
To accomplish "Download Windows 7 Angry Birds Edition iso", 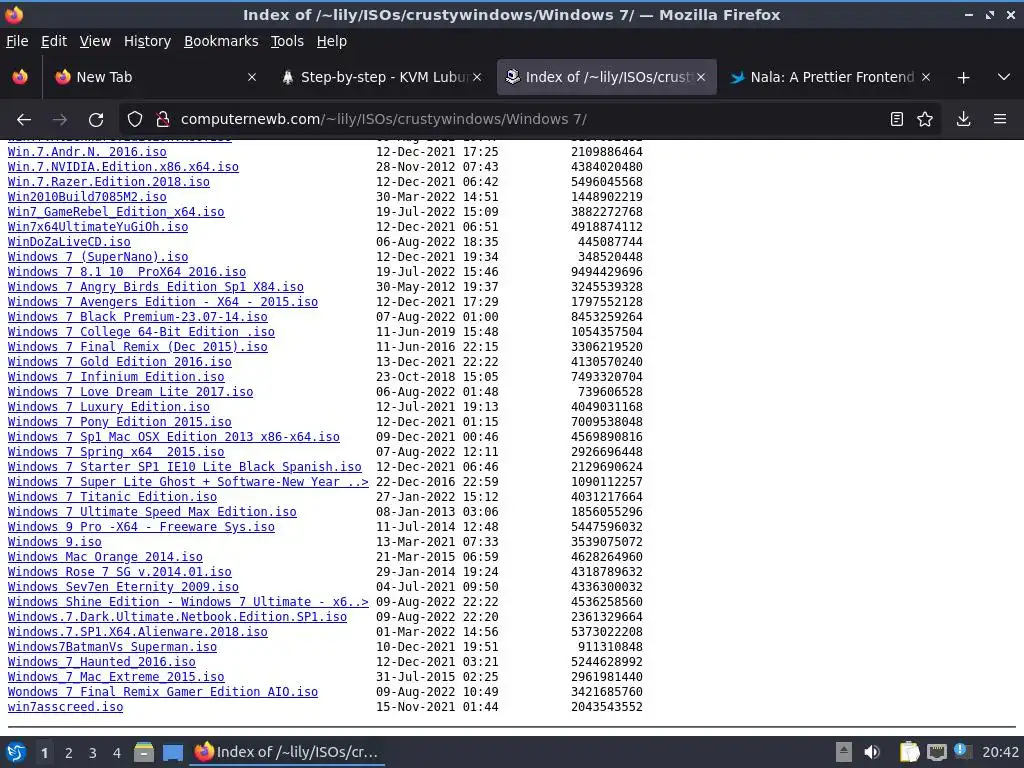I will [x=155, y=287].
